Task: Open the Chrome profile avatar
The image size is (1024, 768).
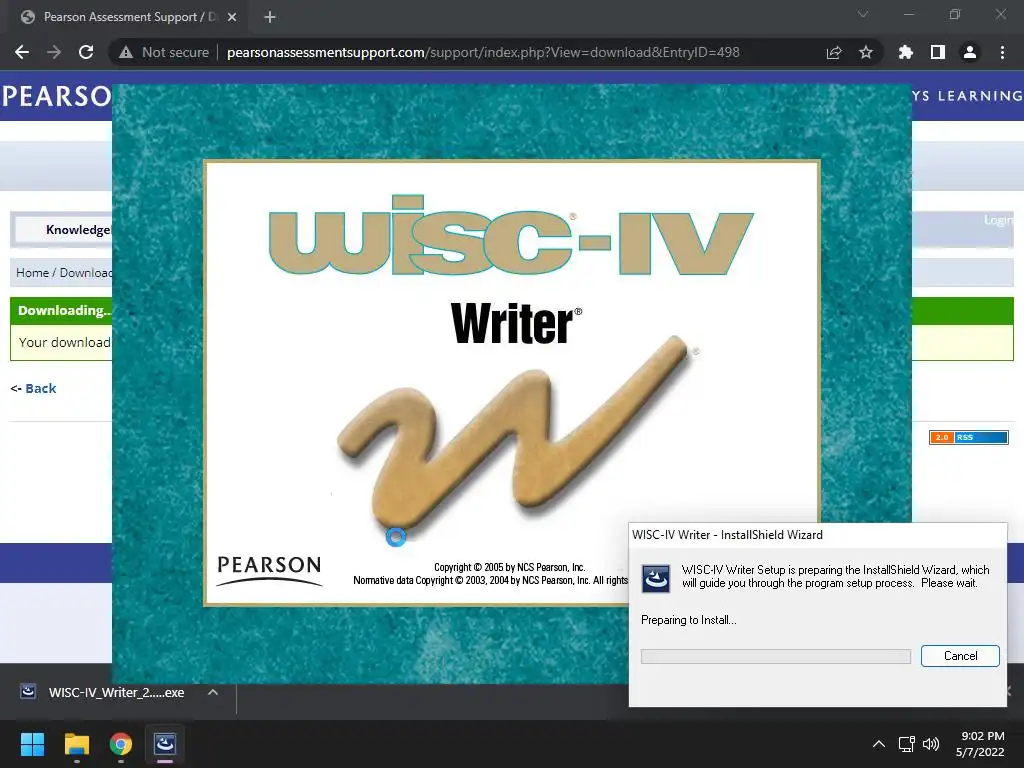Action: 969,52
